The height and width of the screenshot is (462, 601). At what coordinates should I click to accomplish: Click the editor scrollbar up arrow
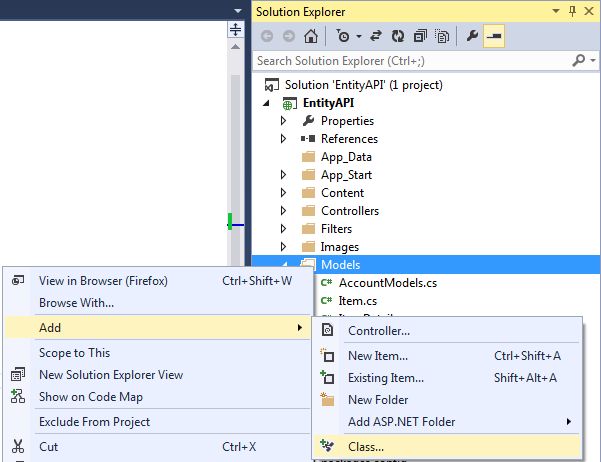(x=235, y=47)
